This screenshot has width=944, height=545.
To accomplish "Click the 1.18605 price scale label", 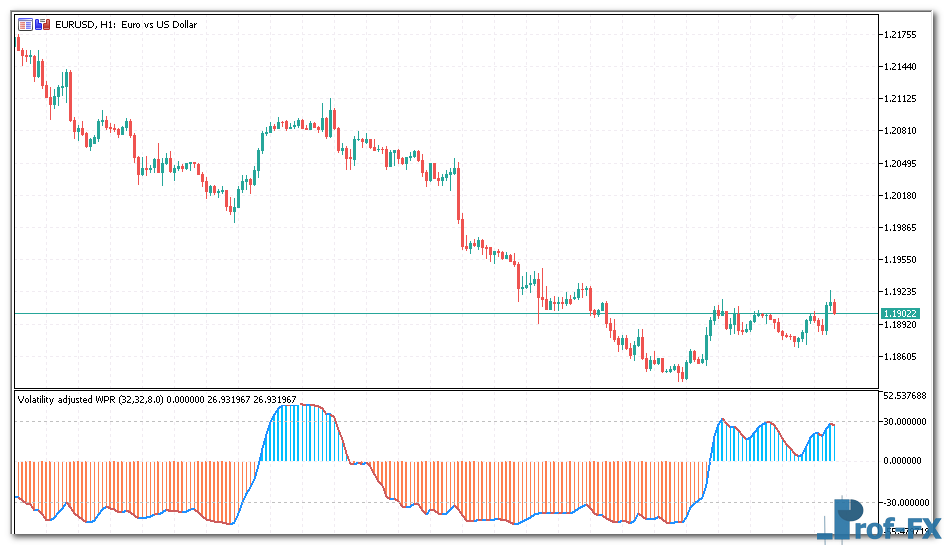I will point(902,357).
